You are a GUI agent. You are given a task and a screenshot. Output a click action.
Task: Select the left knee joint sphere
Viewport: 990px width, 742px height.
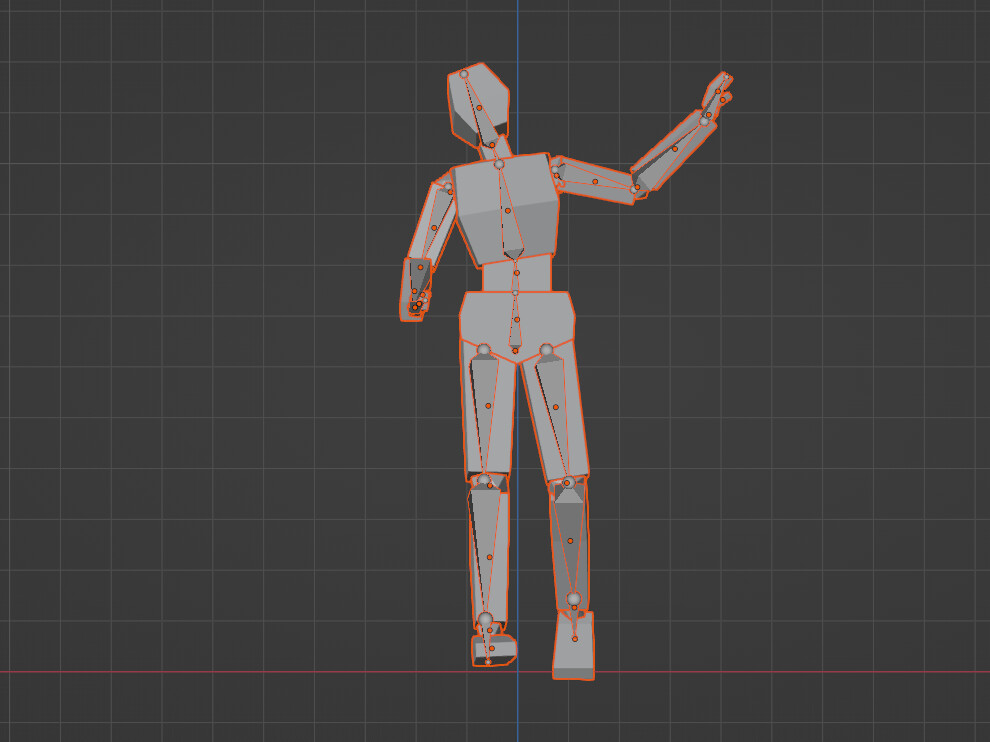(x=485, y=480)
